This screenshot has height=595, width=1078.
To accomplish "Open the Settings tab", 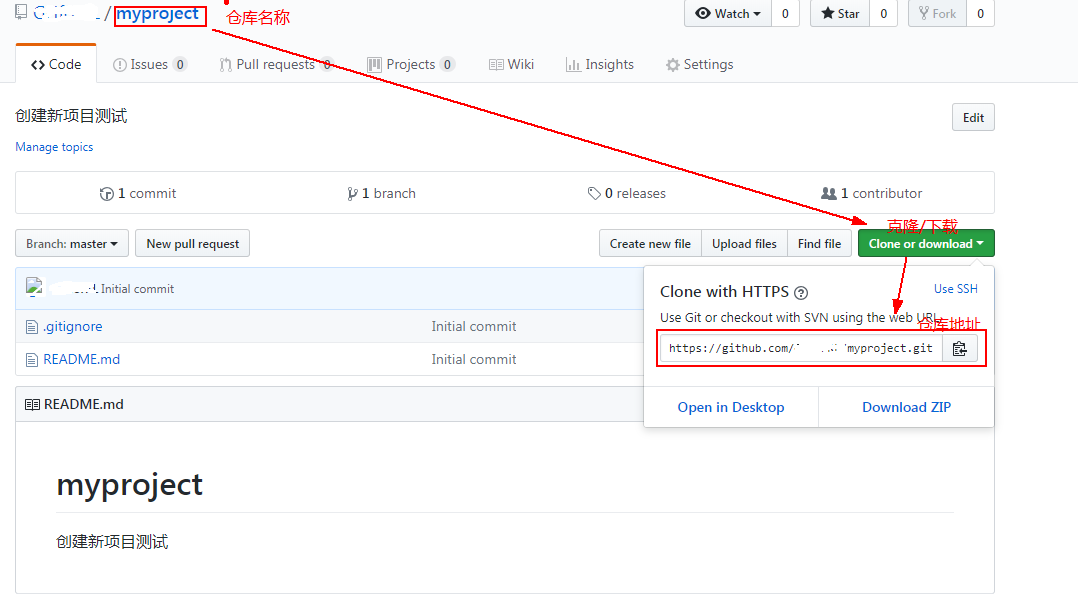I will (x=699, y=64).
